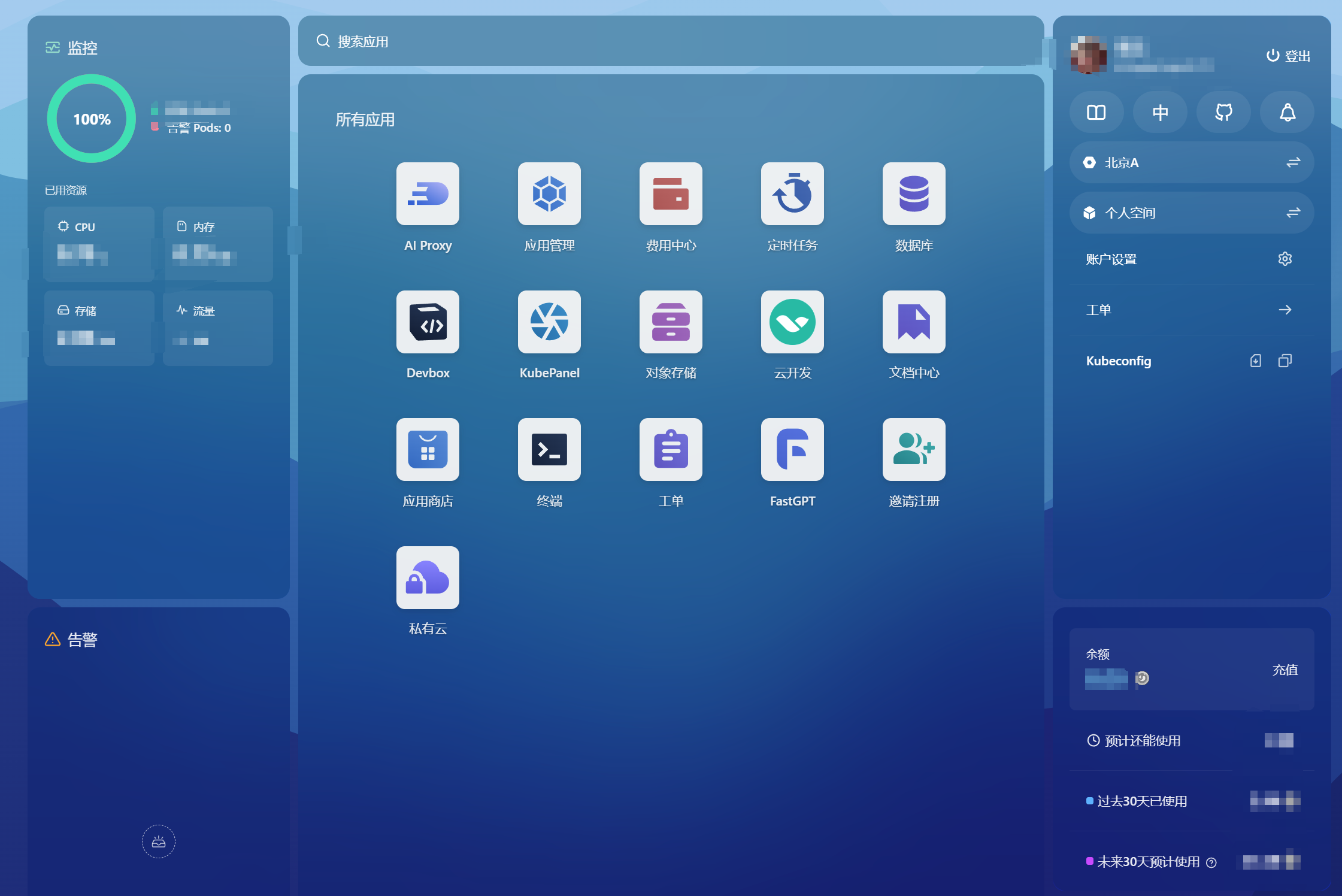Screen dimensions: 1342x896
Task: Click 已用资源 label
Action: [66, 190]
